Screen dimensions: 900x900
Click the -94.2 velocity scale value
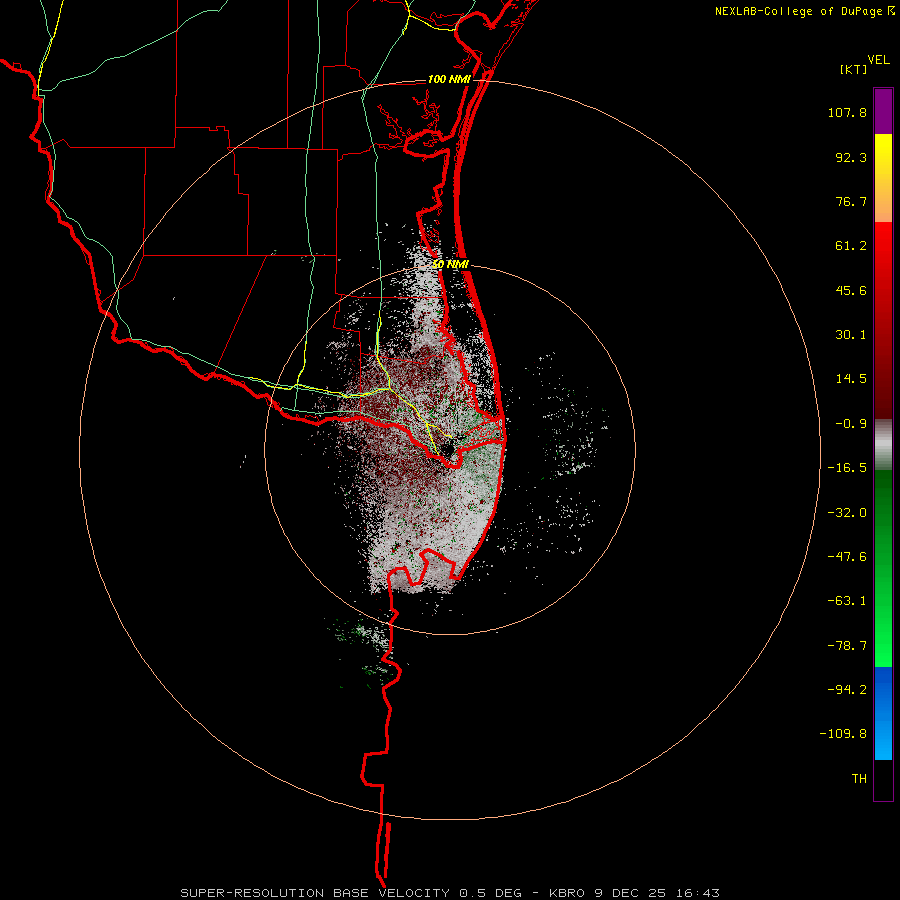click(847, 690)
